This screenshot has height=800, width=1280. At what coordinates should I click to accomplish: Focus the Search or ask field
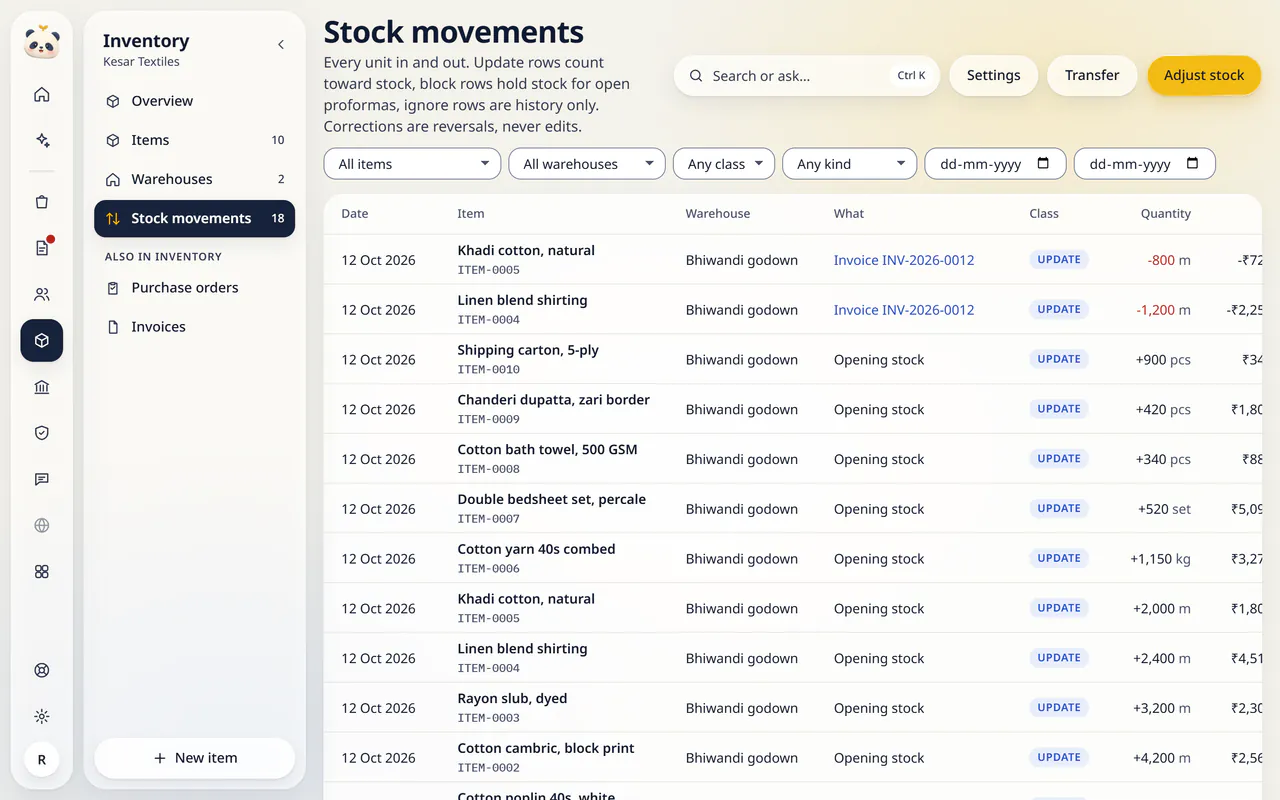coord(807,75)
